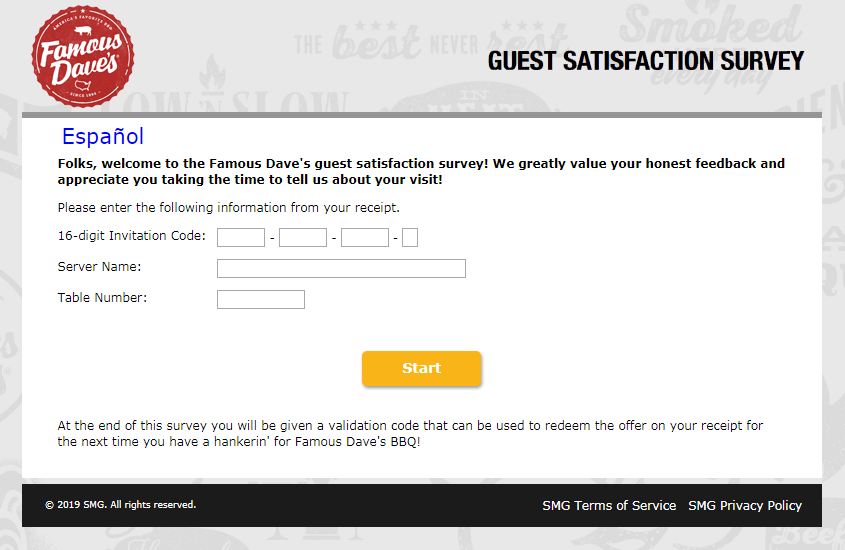Click the Server Name label
The height and width of the screenshot is (550, 845).
(x=99, y=267)
